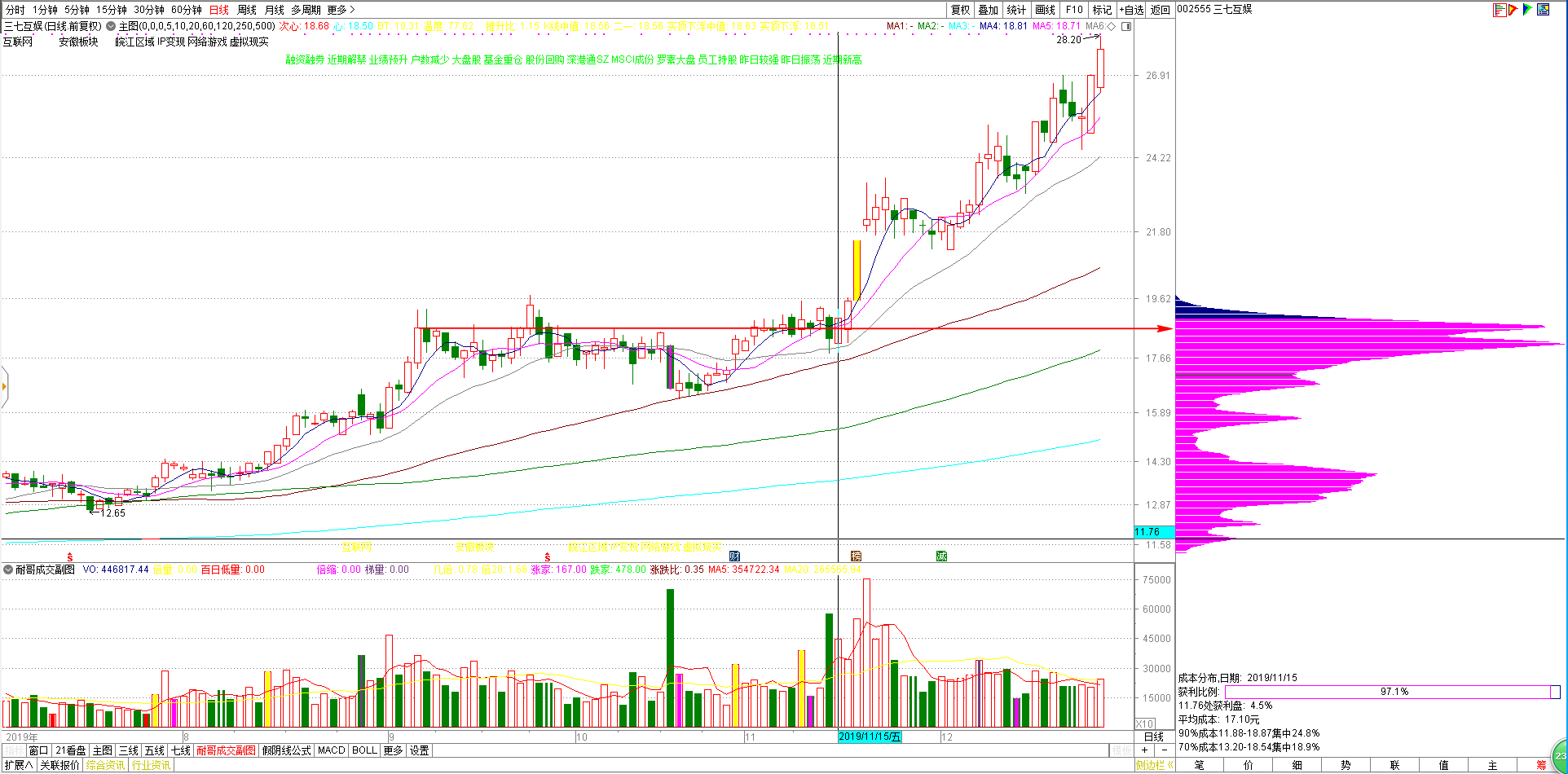Viewport: 1568px width, 774px height.
Task: Select the MACD indicator tab
Action: [x=332, y=750]
